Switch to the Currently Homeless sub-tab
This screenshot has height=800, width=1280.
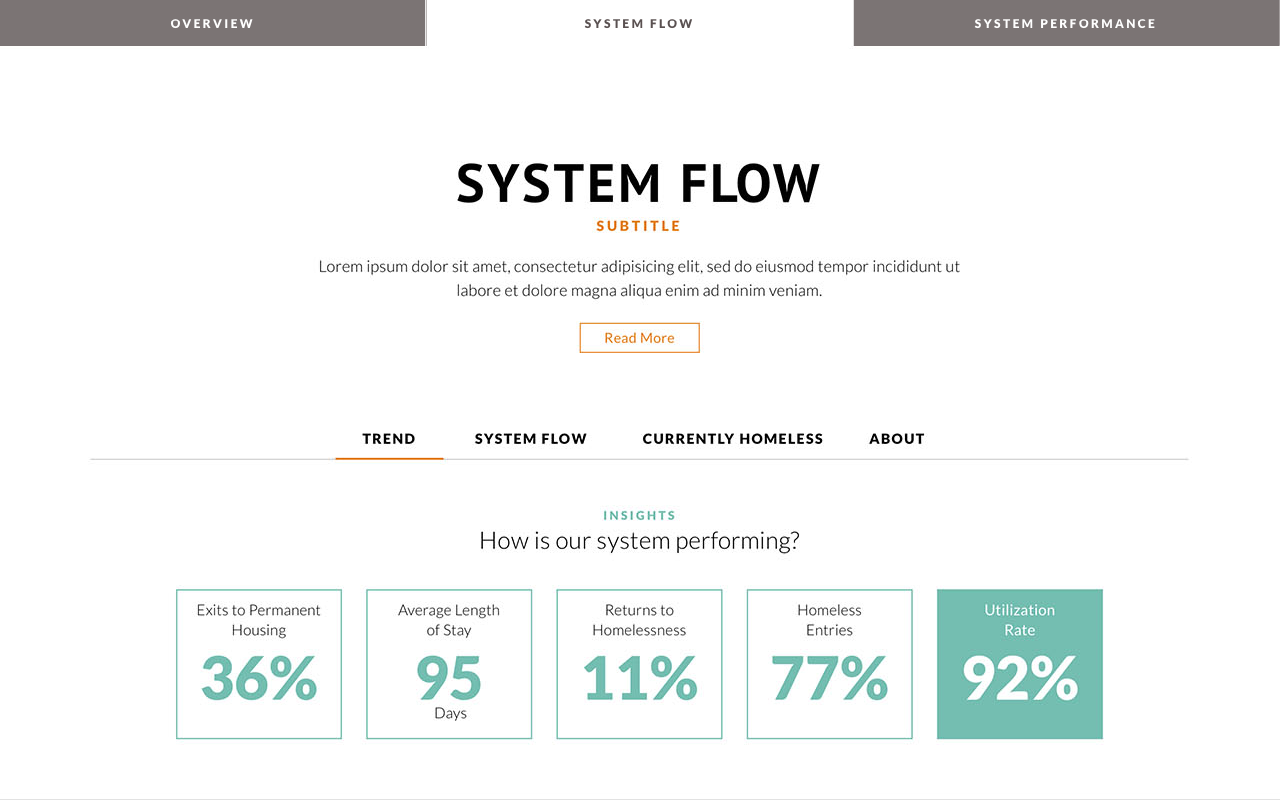click(732, 439)
